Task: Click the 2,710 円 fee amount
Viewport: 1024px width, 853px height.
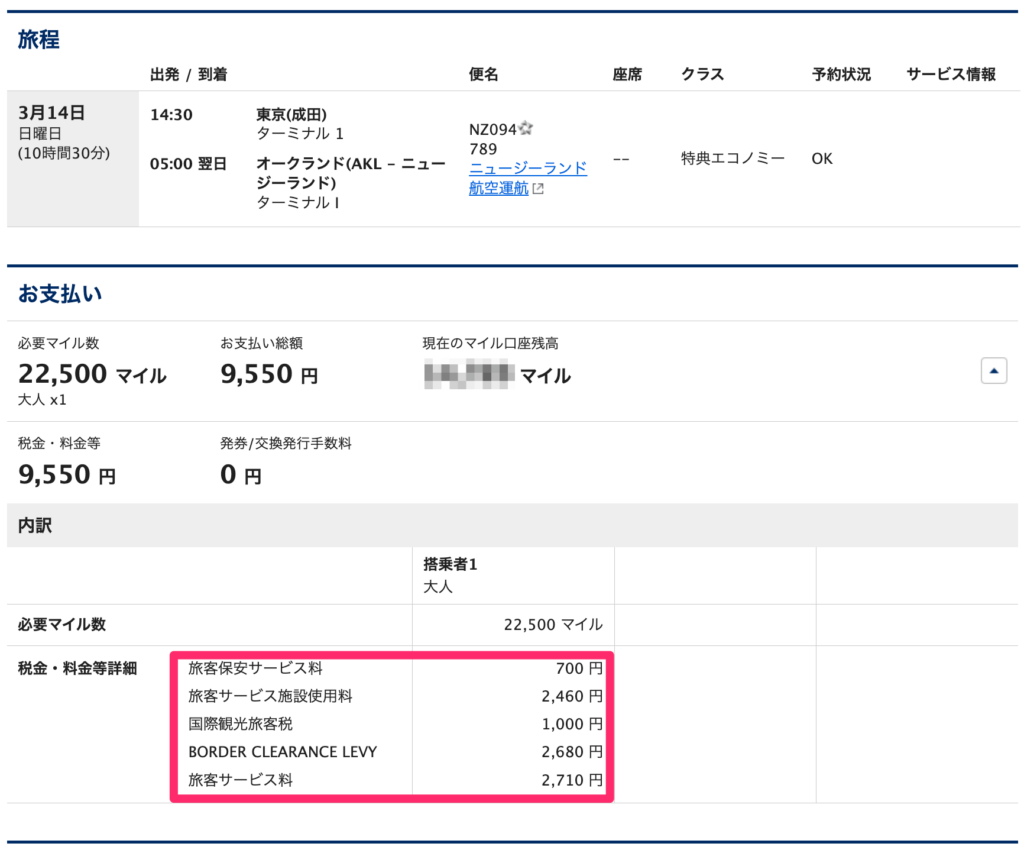Action: pos(572,780)
